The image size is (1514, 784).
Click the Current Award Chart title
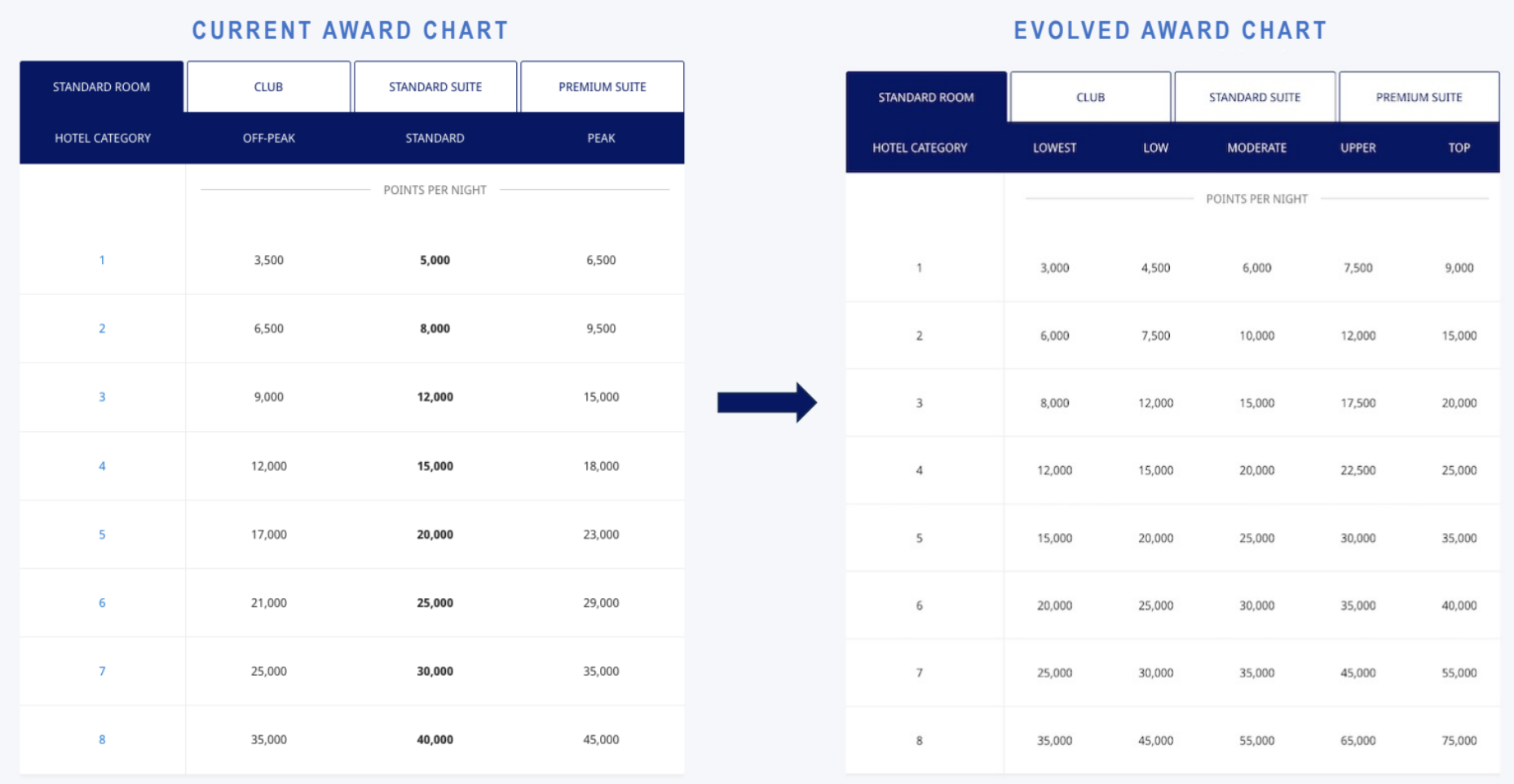pyautogui.click(x=351, y=29)
